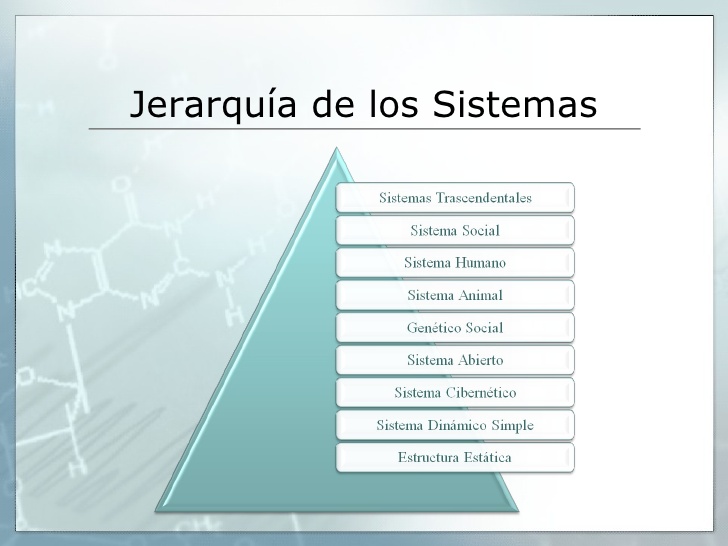Click the Sistema Humano label
This screenshot has width=728, height=546.
455,263
